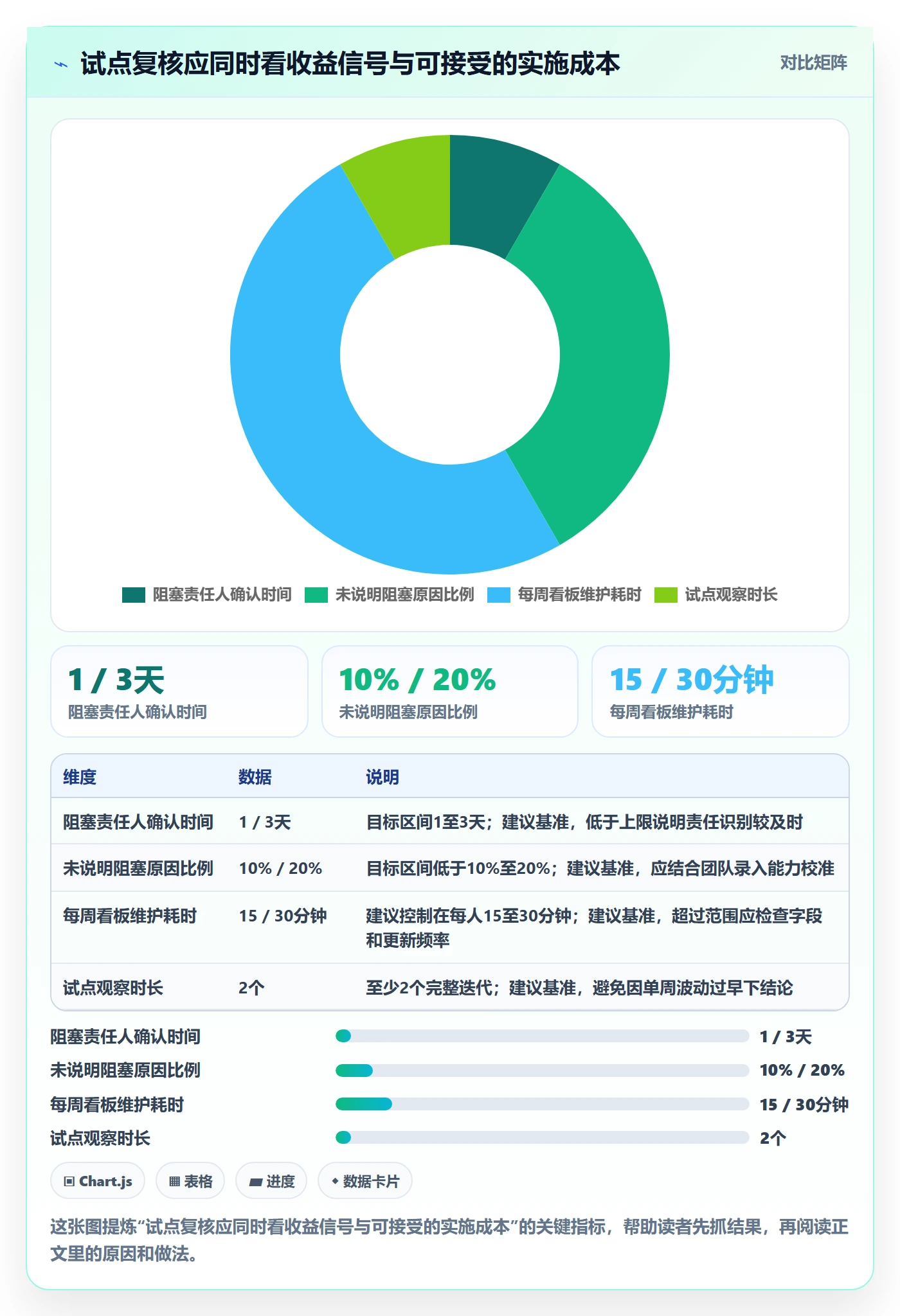Click the 表格 tag chip
Screen dimensions: 900x1316
click(x=190, y=1181)
